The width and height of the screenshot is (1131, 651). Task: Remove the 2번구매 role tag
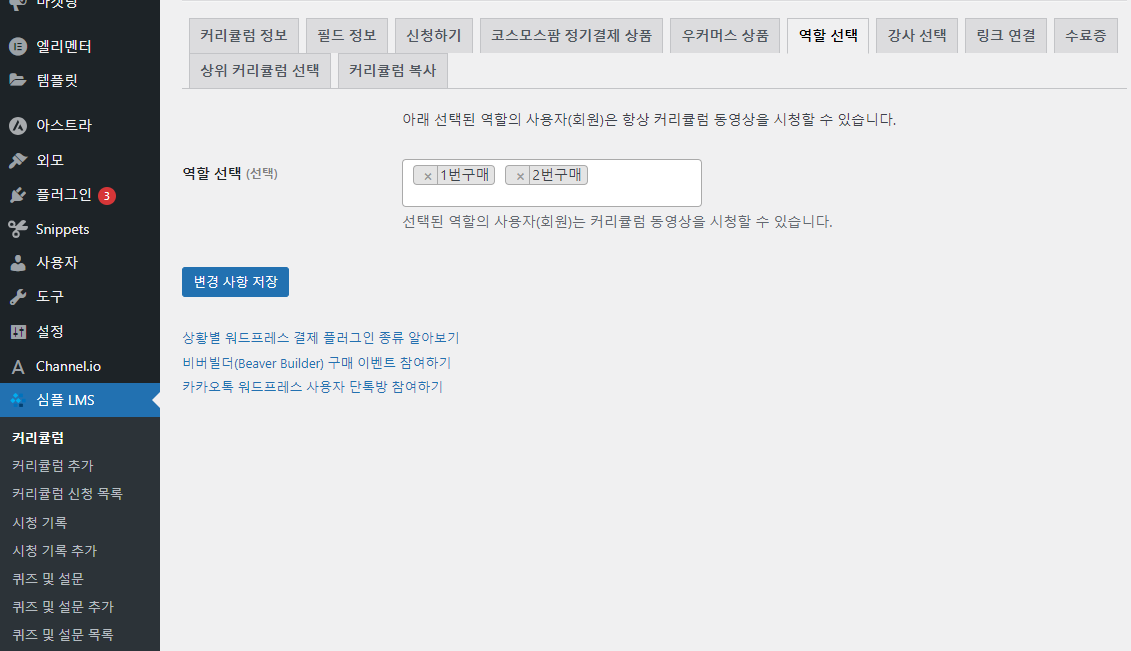[520, 175]
